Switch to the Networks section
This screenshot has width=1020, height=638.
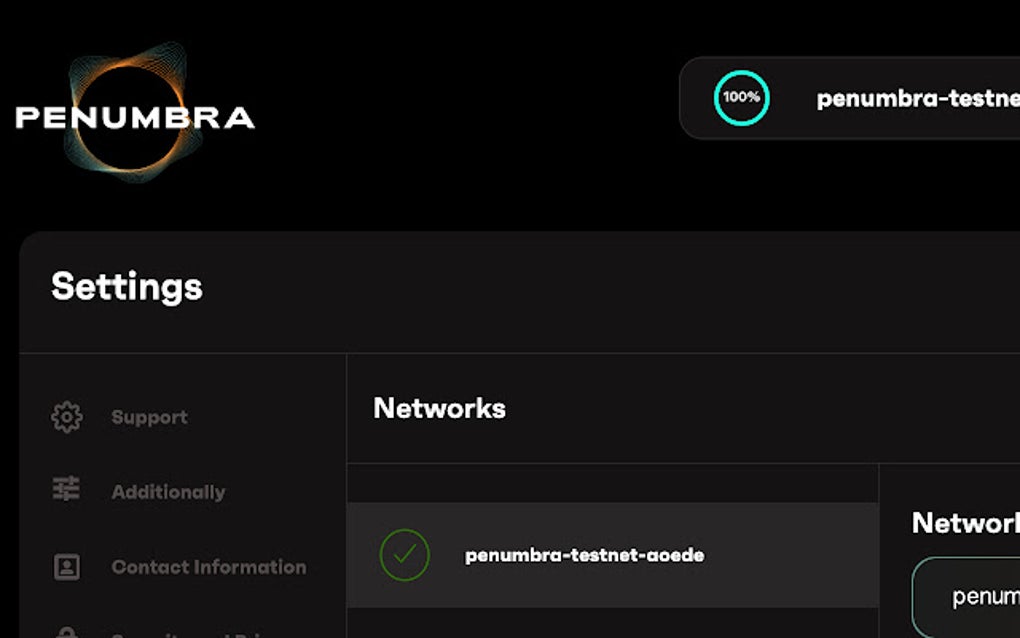(x=440, y=408)
